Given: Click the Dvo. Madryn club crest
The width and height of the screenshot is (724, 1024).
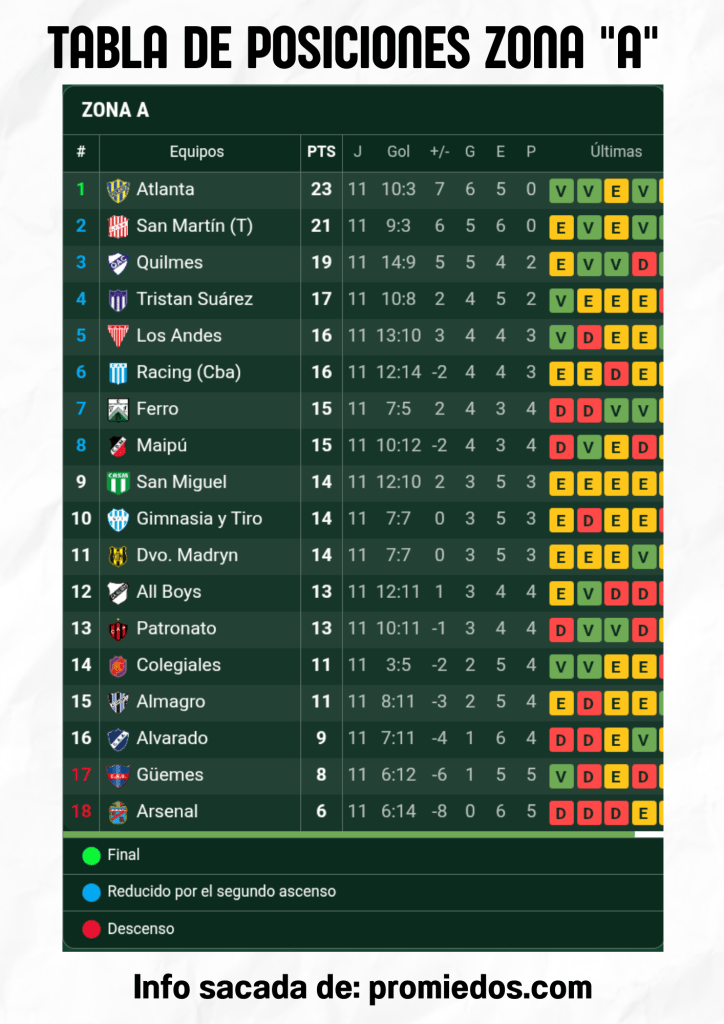Looking at the screenshot, I should pyautogui.click(x=118, y=556).
